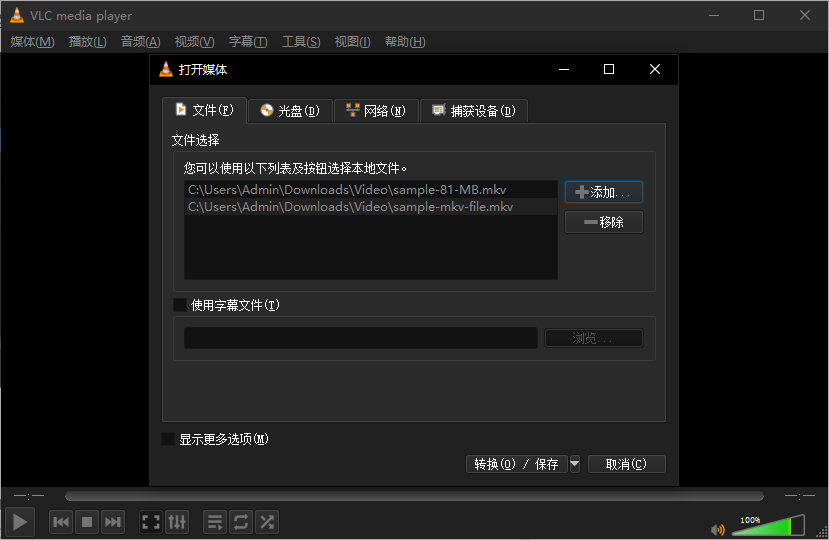Maximize the VLC media player main window
This screenshot has height=540, width=829.
tap(759, 15)
